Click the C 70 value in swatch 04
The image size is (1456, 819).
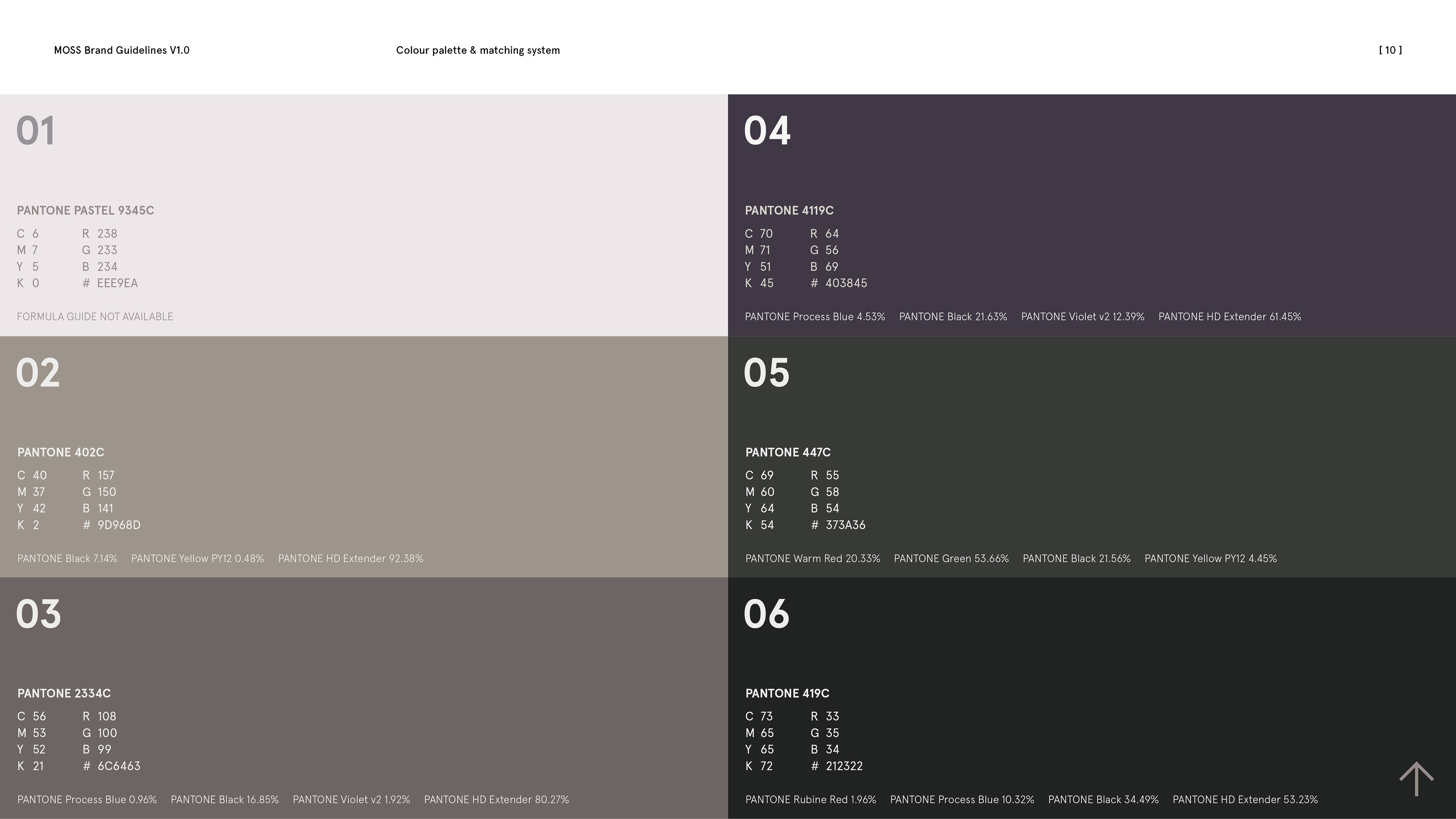[758, 234]
